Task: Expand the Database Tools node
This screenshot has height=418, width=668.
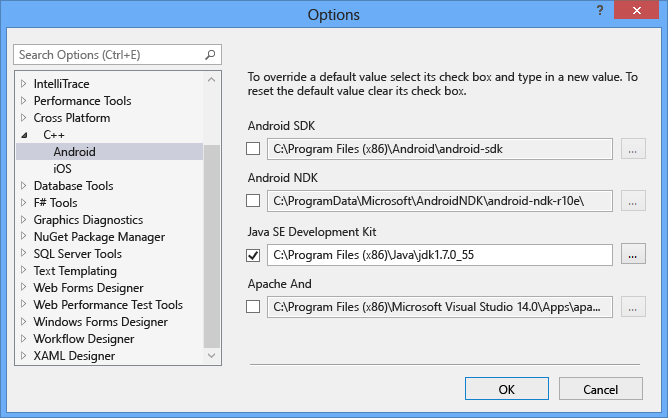Action: point(24,186)
